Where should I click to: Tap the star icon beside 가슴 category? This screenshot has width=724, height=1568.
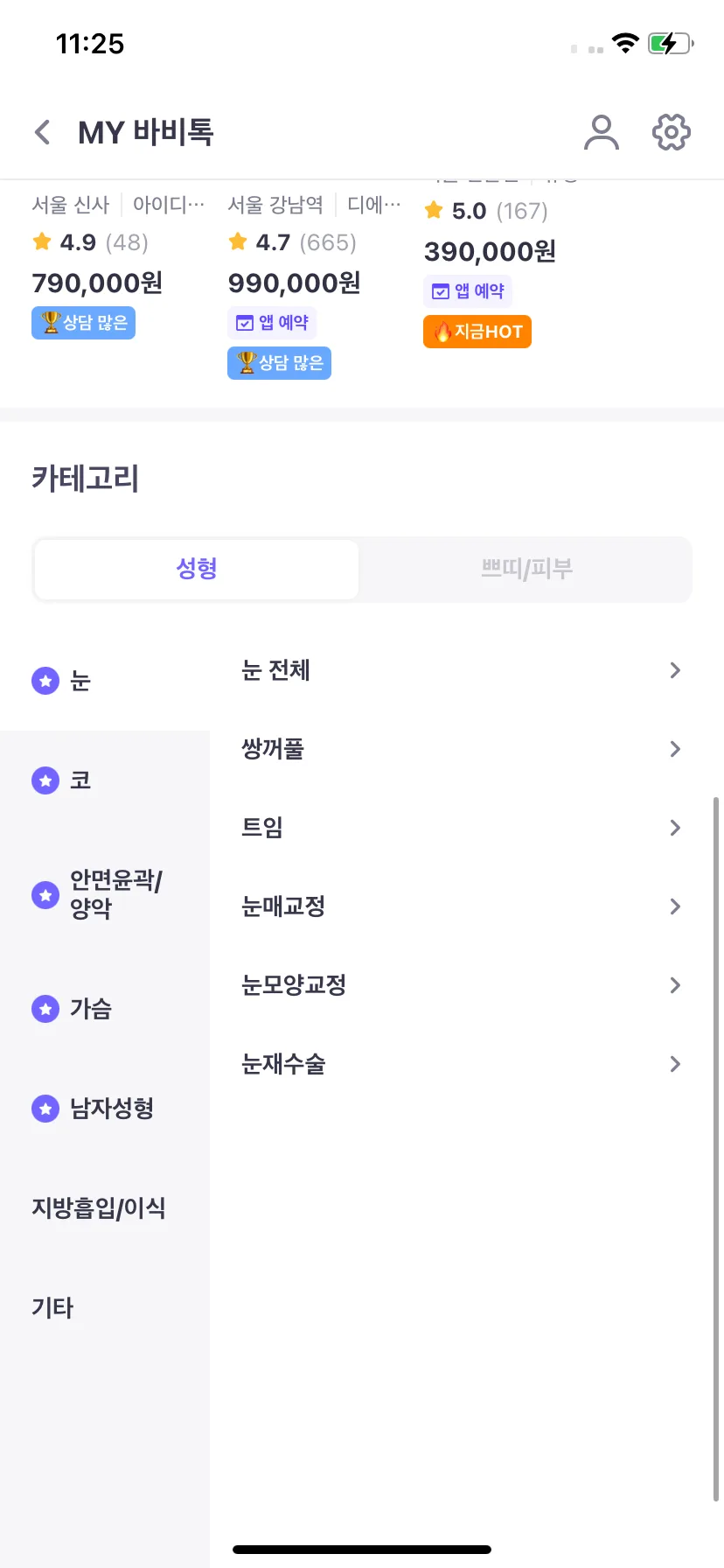pyautogui.click(x=45, y=1009)
